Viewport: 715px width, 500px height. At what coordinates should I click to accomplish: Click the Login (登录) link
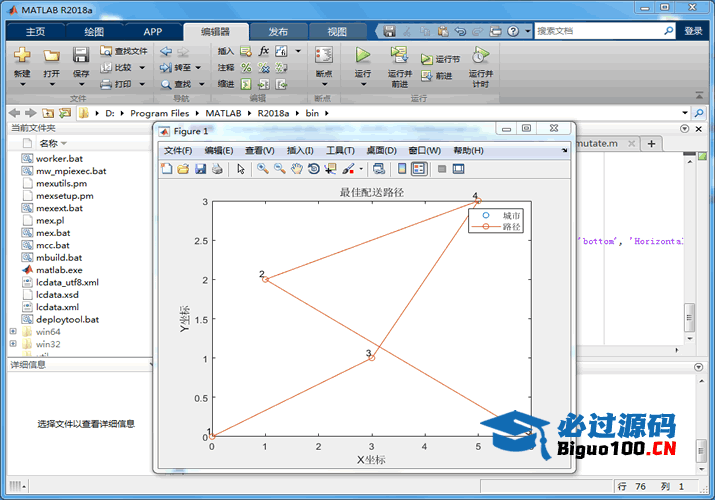[x=693, y=31]
